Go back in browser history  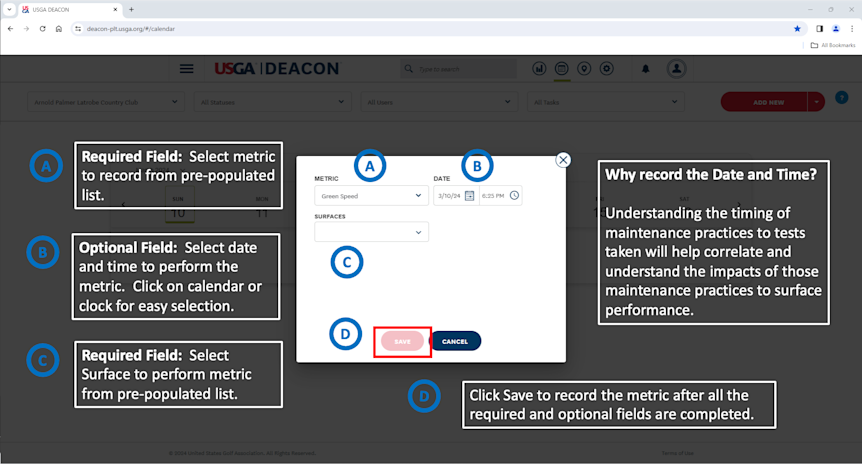pyautogui.click(x=10, y=29)
